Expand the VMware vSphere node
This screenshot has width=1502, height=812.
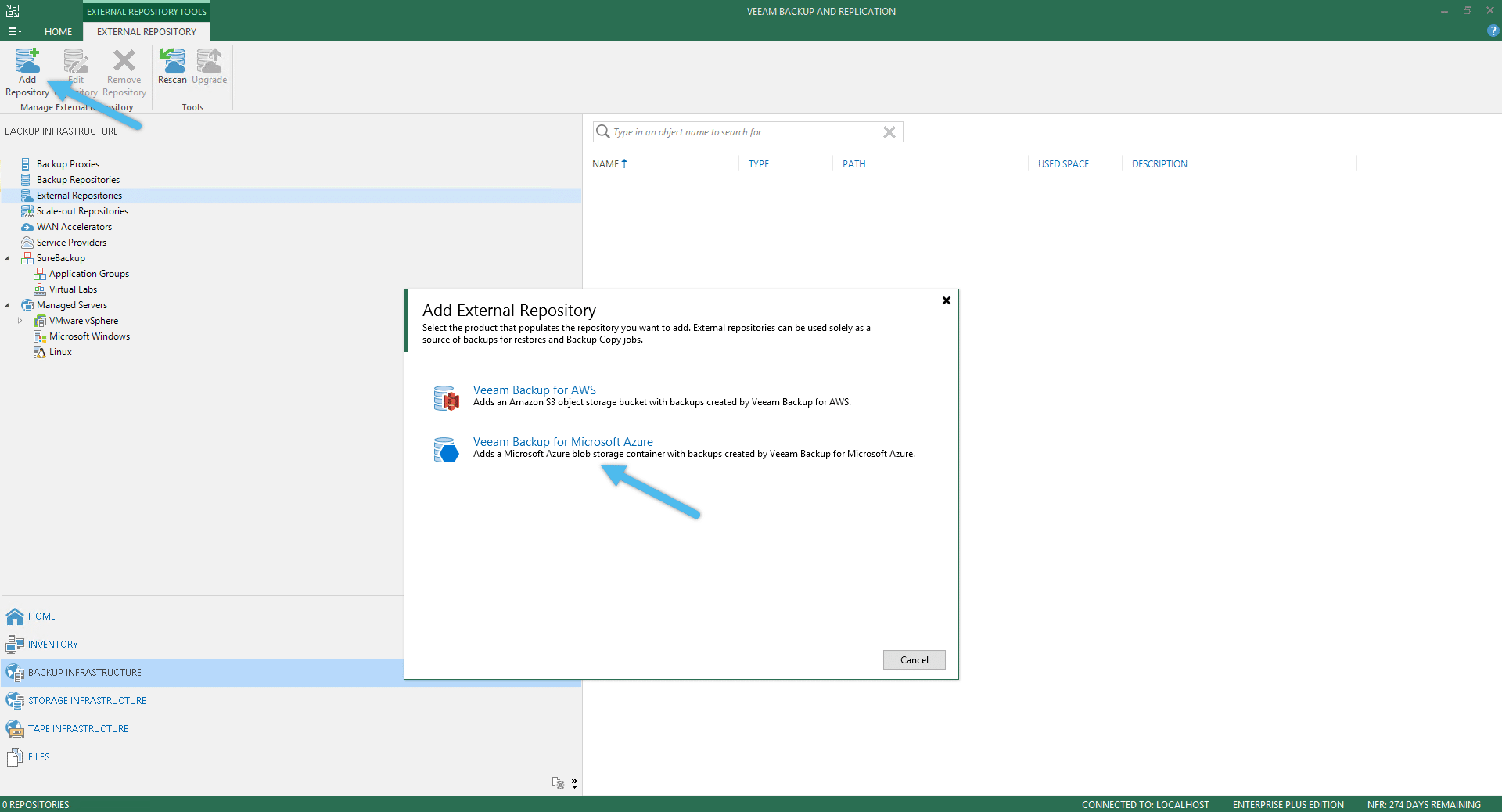tap(20, 321)
